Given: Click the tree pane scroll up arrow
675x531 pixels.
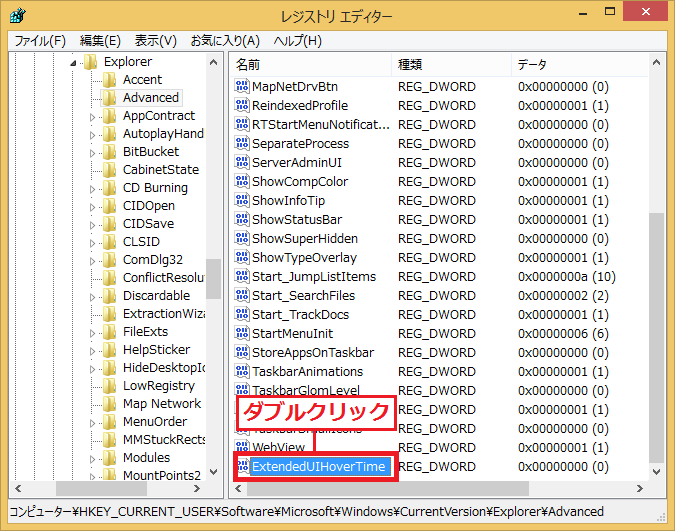Looking at the screenshot, I should (214, 62).
